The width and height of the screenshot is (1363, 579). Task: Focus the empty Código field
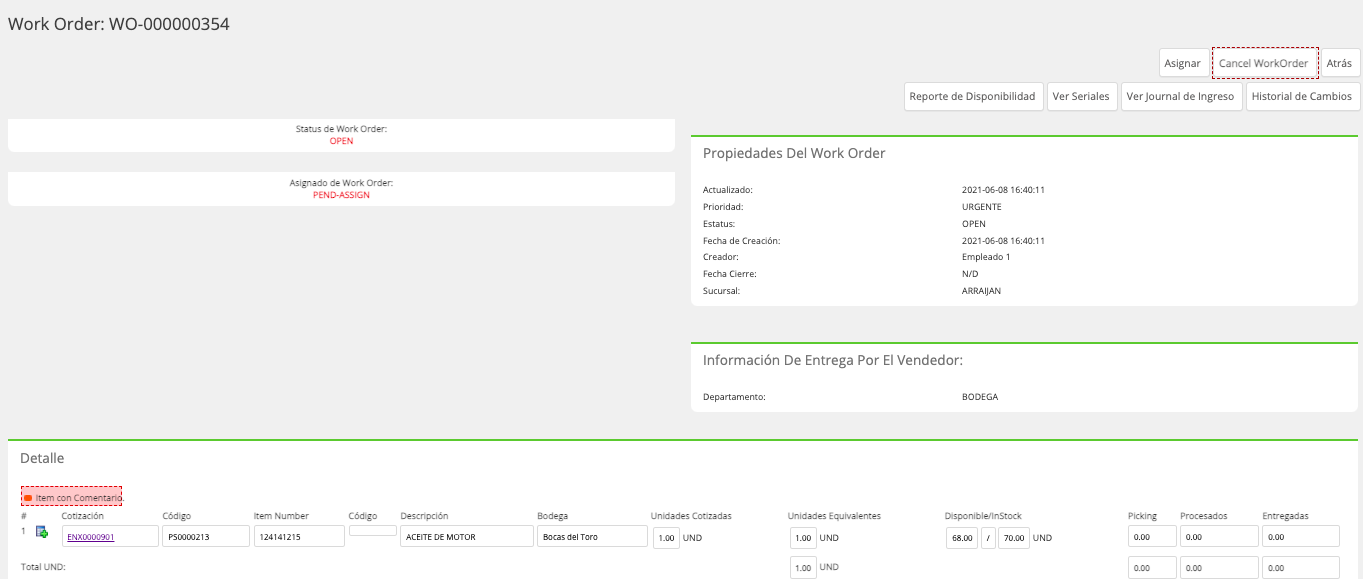pos(372,530)
